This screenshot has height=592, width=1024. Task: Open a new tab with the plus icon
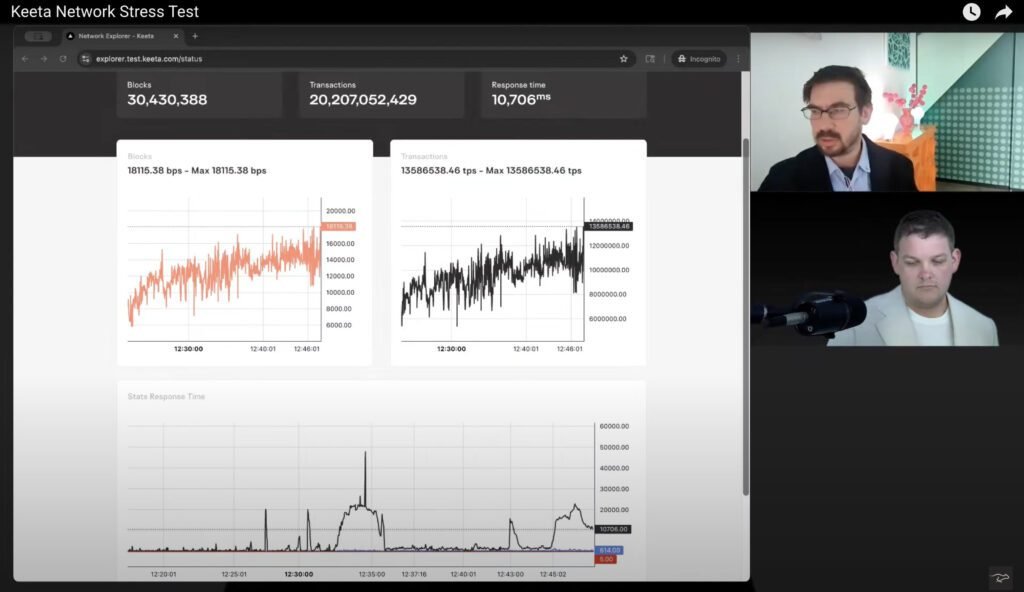195,36
